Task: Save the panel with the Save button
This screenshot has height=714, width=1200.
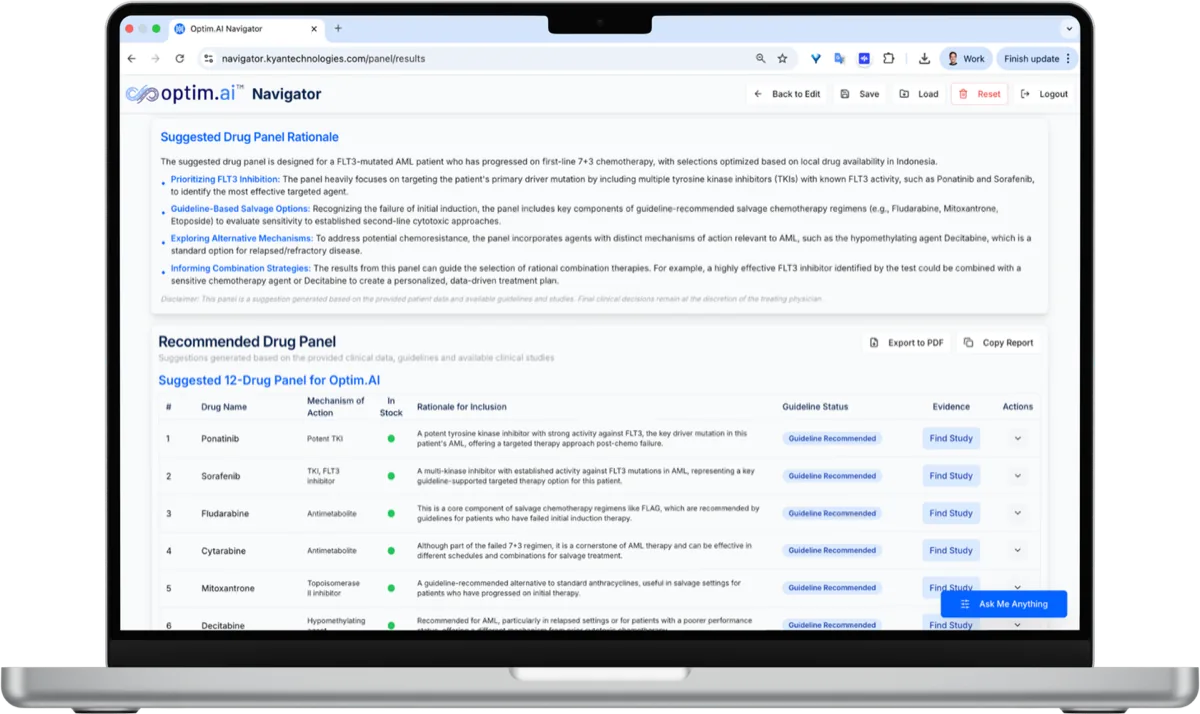Action: [860, 94]
